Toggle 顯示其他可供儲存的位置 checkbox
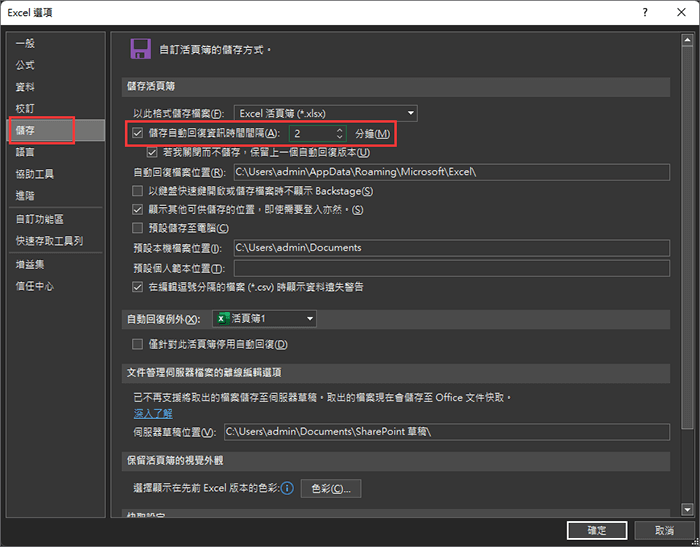 pyautogui.click(x=138, y=209)
